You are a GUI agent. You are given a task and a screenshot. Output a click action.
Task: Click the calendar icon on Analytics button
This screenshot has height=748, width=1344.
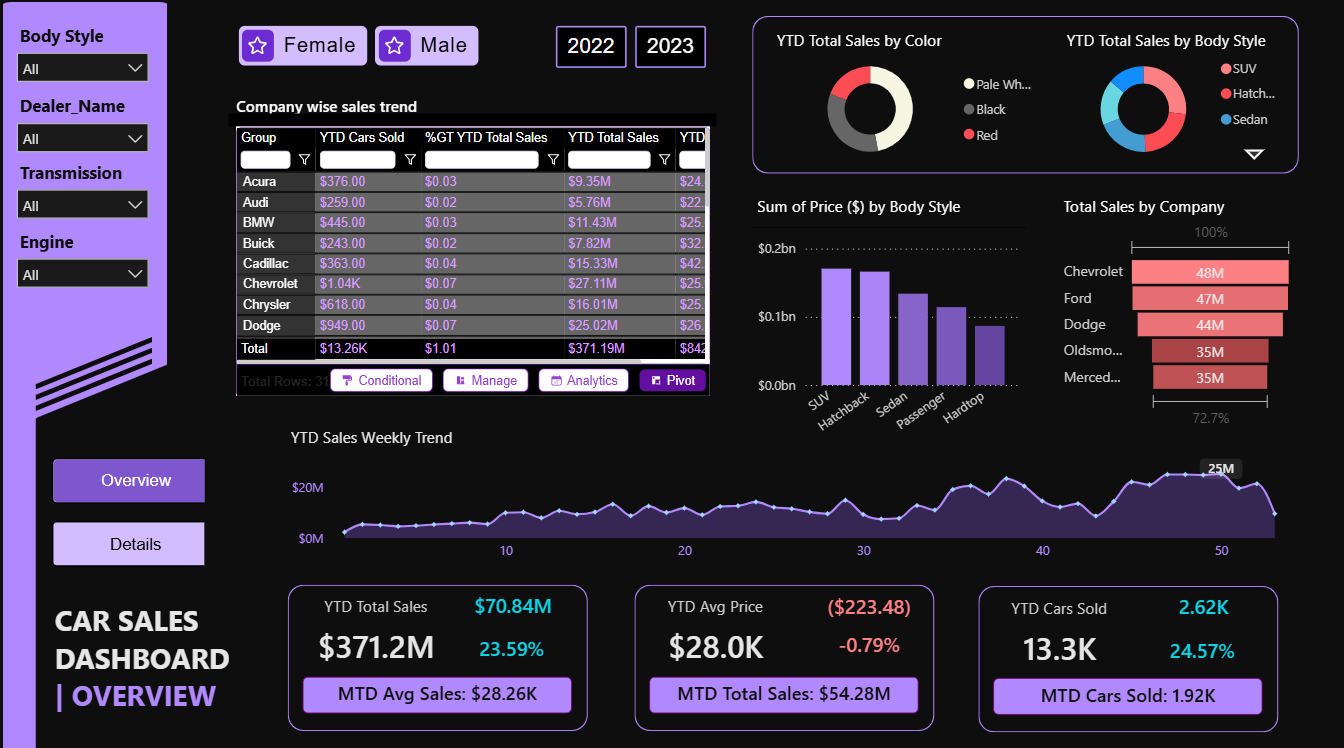tap(556, 380)
